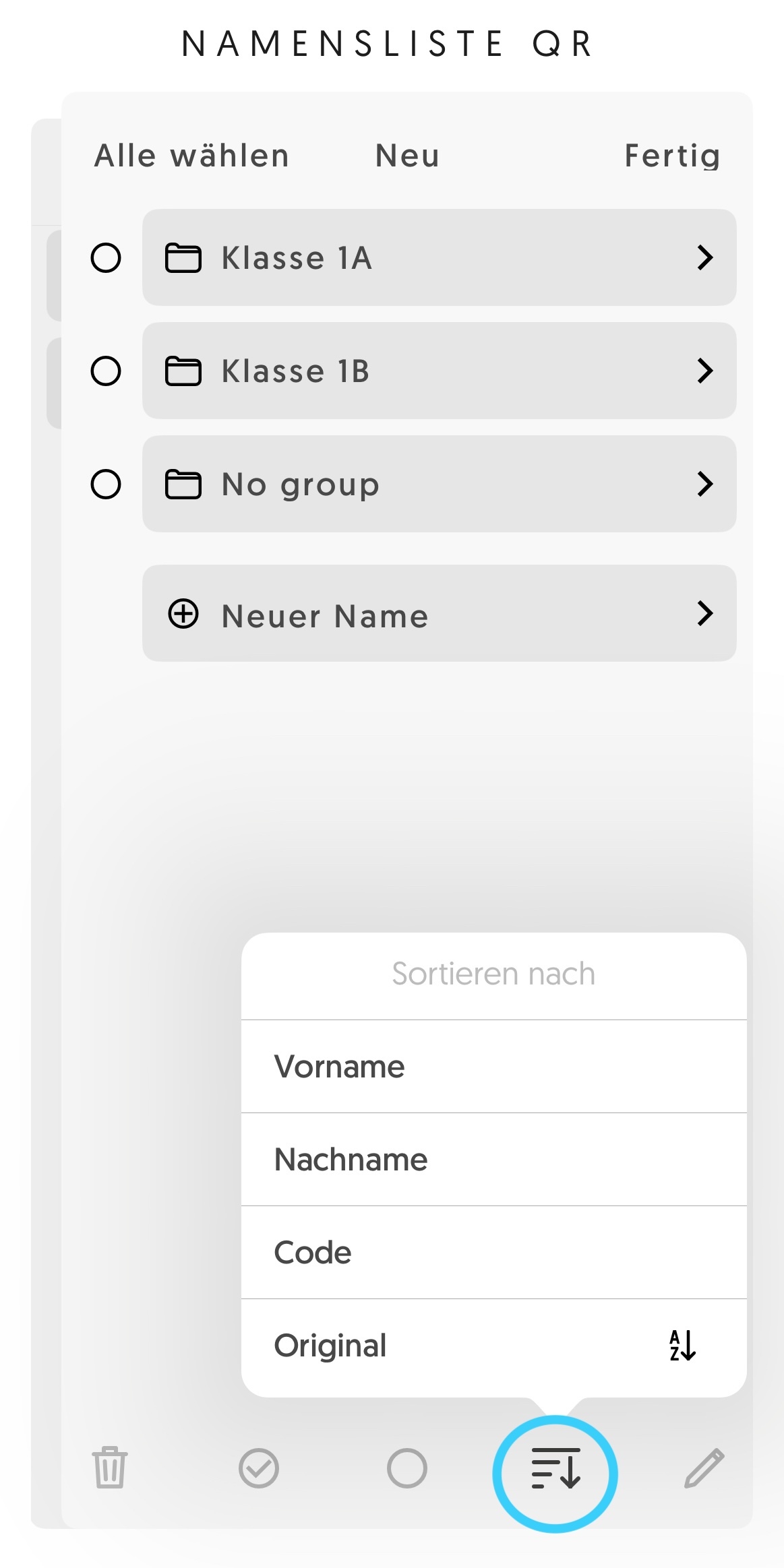Click the folder icon of No group

tap(183, 484)
